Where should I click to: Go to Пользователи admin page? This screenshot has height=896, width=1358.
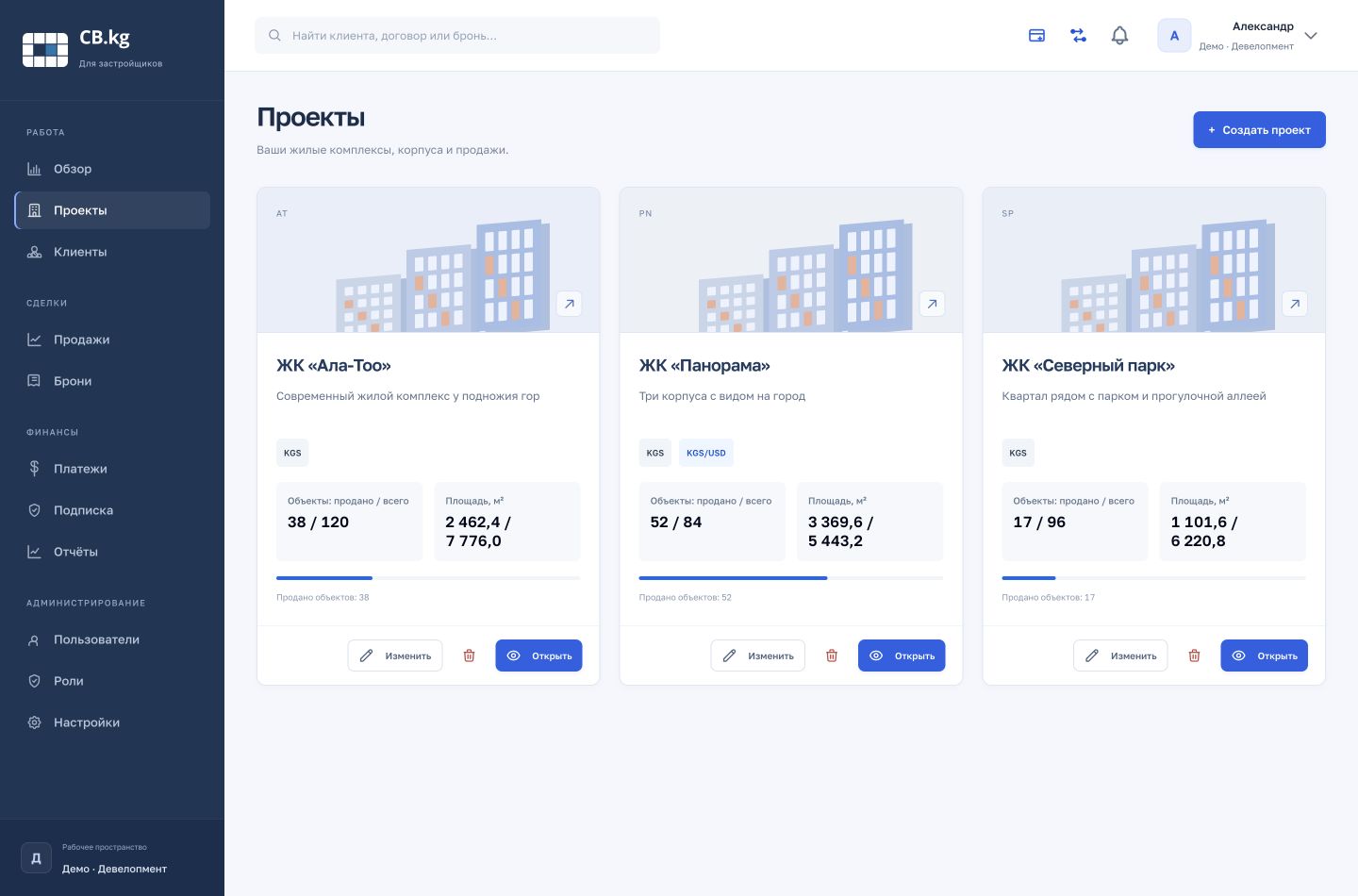click(x=112, y=639)
